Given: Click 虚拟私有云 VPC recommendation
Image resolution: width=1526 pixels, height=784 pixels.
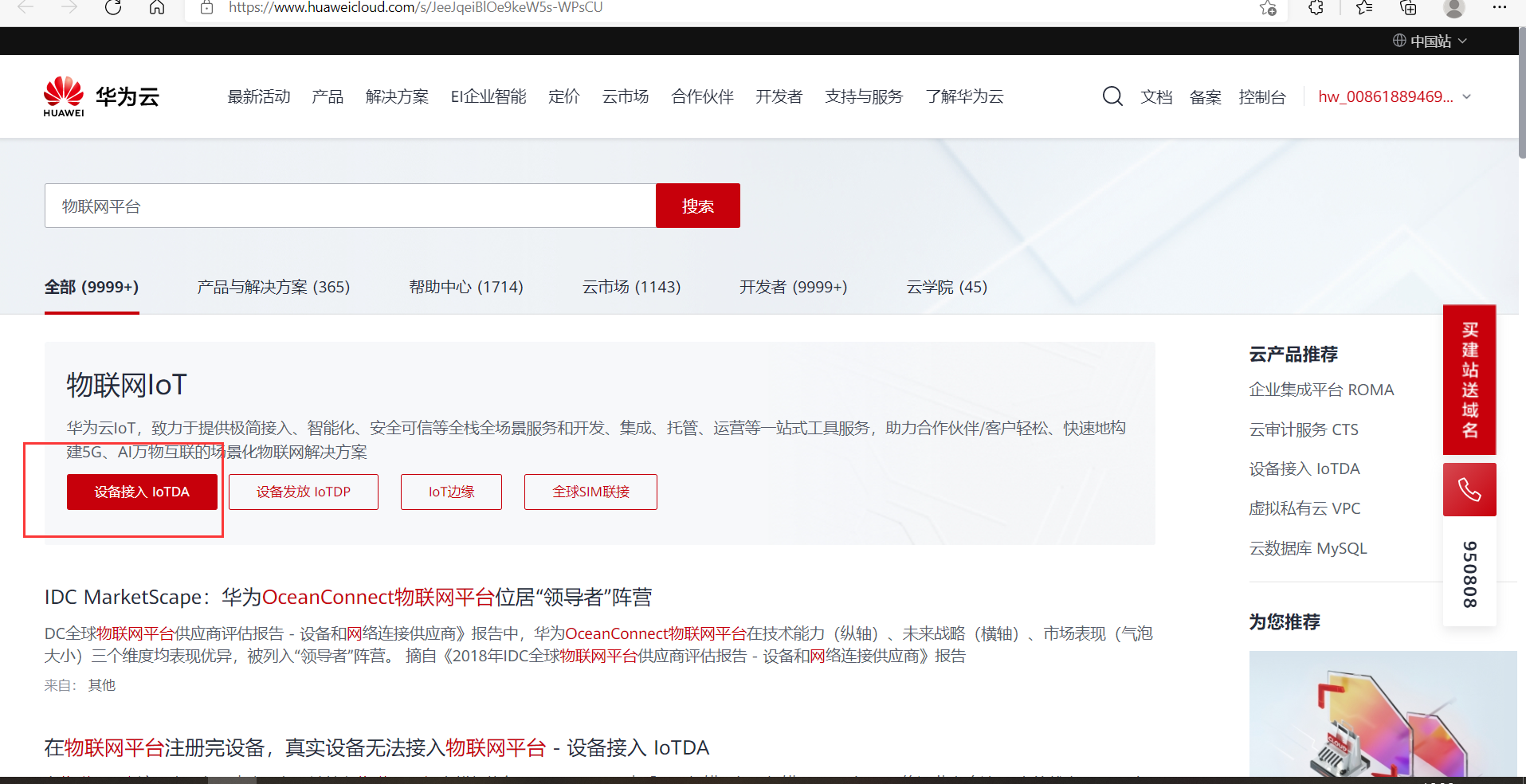Looking at the screenshot, I should click(x=1304, y=508).
